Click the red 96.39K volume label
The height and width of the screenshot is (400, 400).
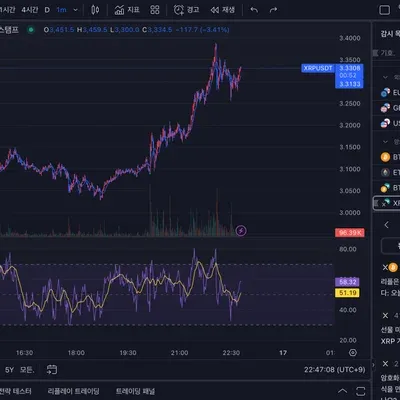point(350,233)
